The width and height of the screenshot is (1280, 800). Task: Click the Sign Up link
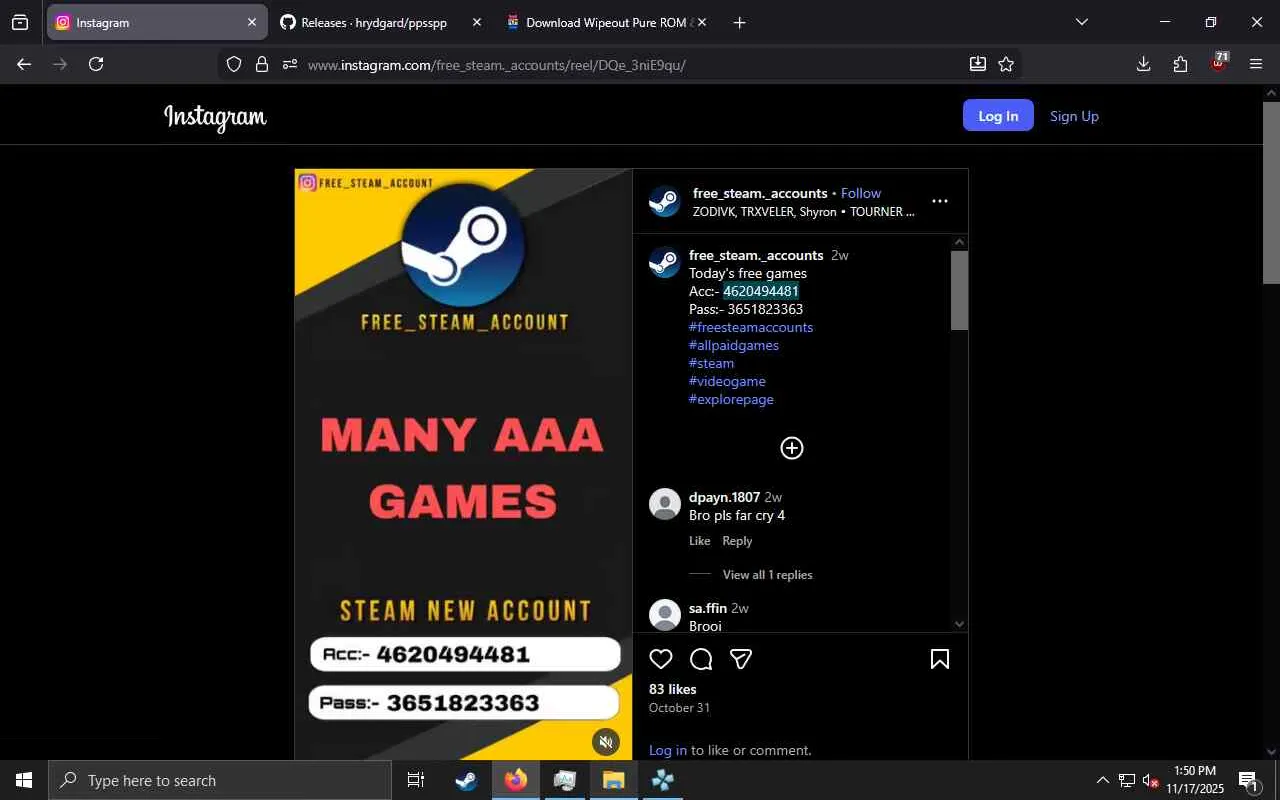click(x=1074, y=116)
